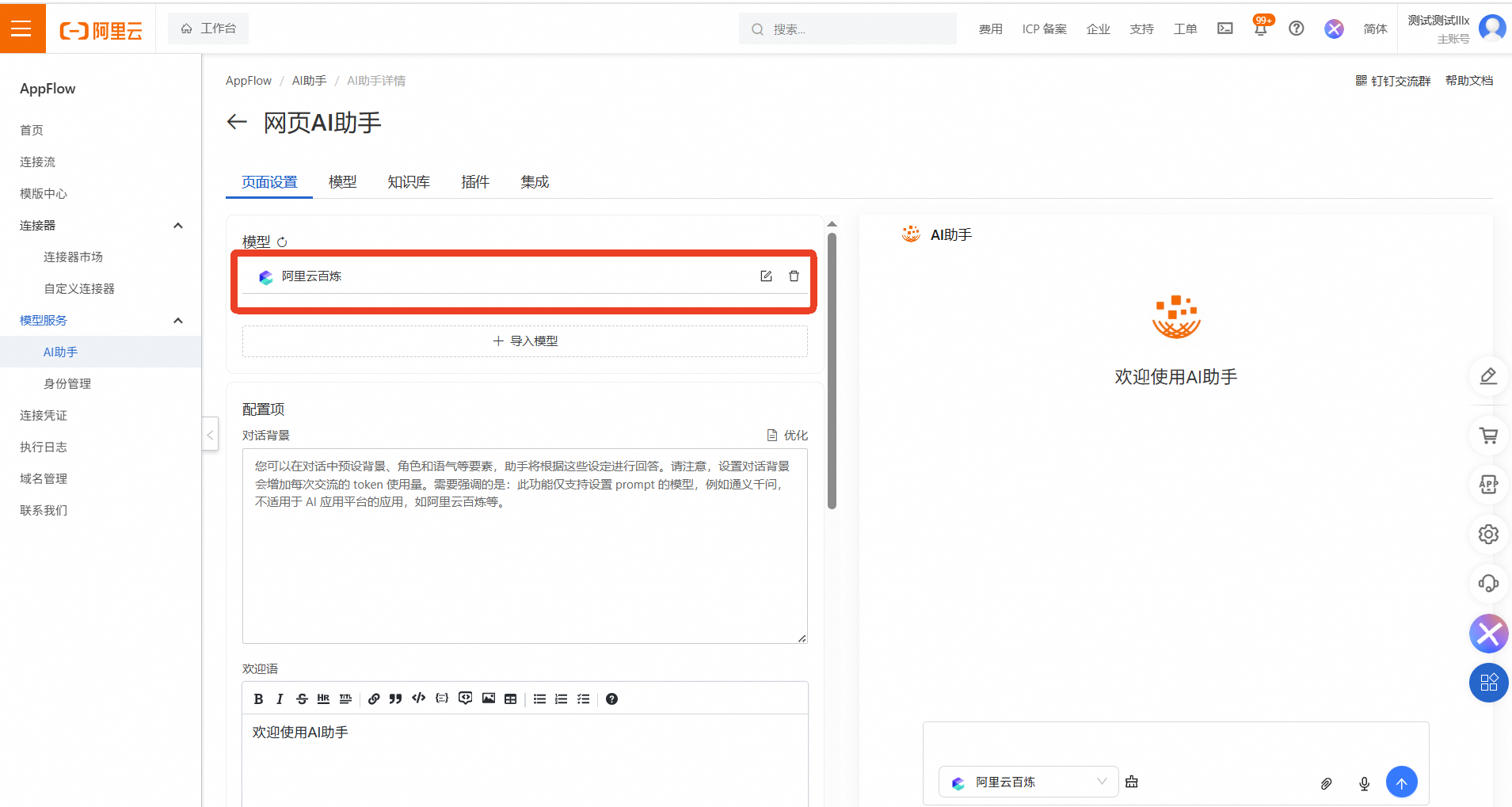This screenshot has height=807, width=1512.
Task: Open the 工作台 workbench button
Action: click(x=208, y=29)
